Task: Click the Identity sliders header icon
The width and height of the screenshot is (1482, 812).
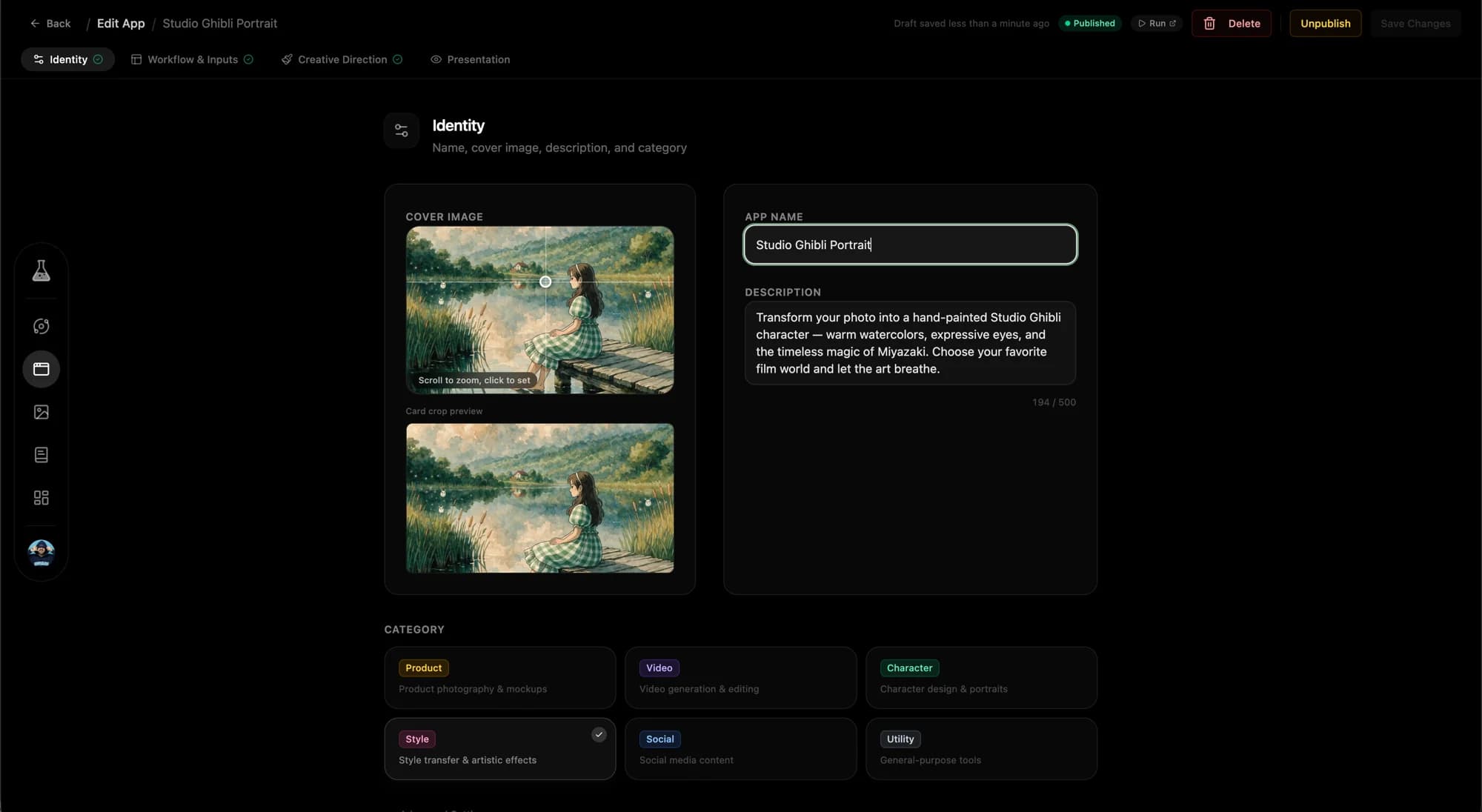Action: pos(402,131)
